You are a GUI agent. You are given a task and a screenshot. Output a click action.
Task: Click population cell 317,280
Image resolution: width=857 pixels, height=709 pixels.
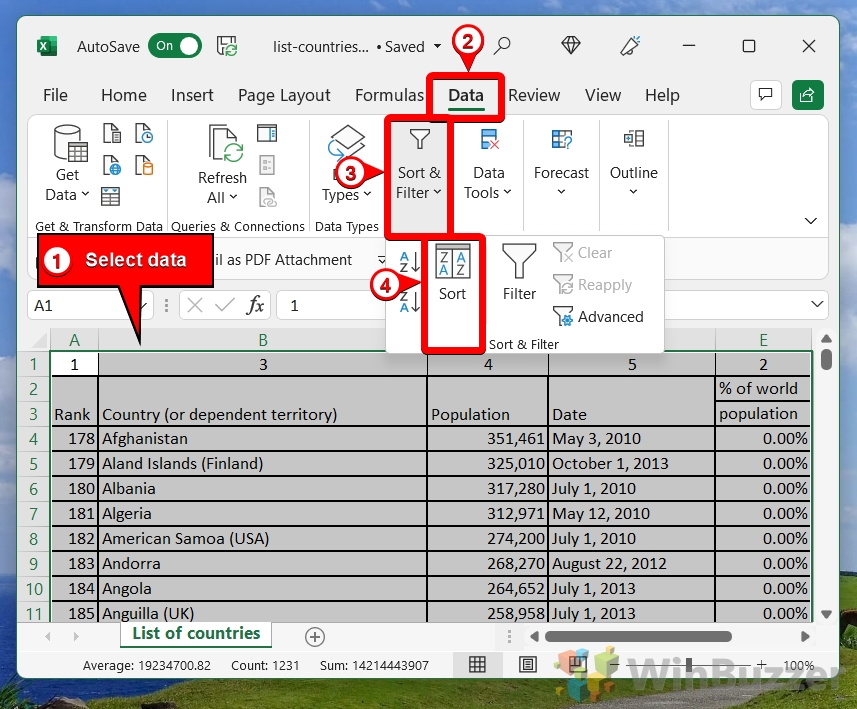click(x=488, y=489)
